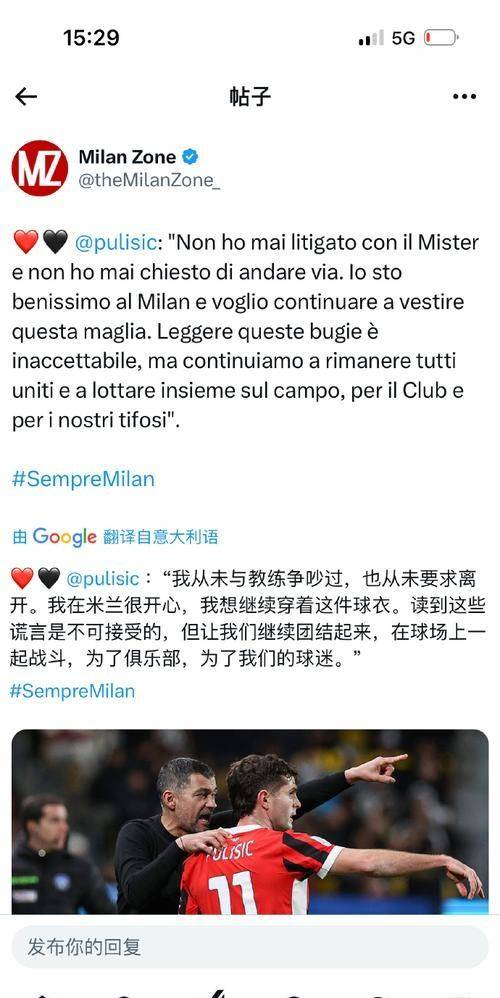Open the Milan Zone MZ avatar
The width and height of the screenshot is (500, 998).
tap(39, 168)
